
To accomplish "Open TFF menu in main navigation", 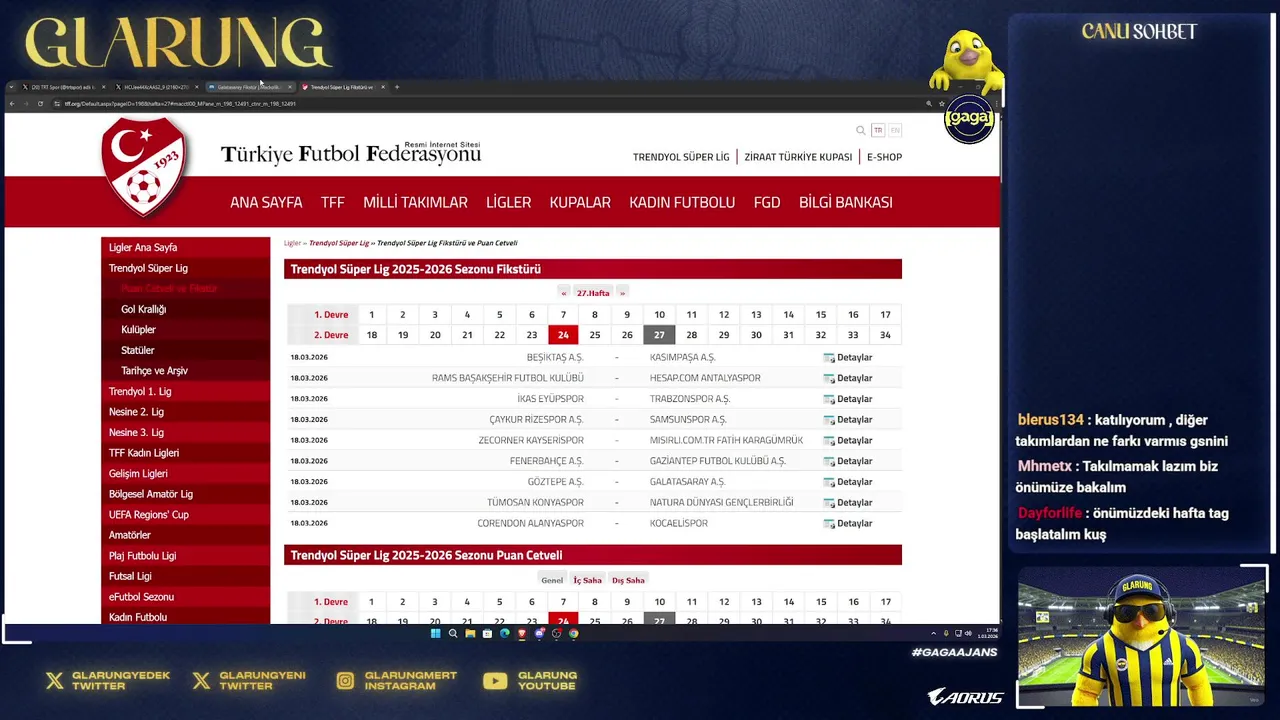I will pos(333,202).
